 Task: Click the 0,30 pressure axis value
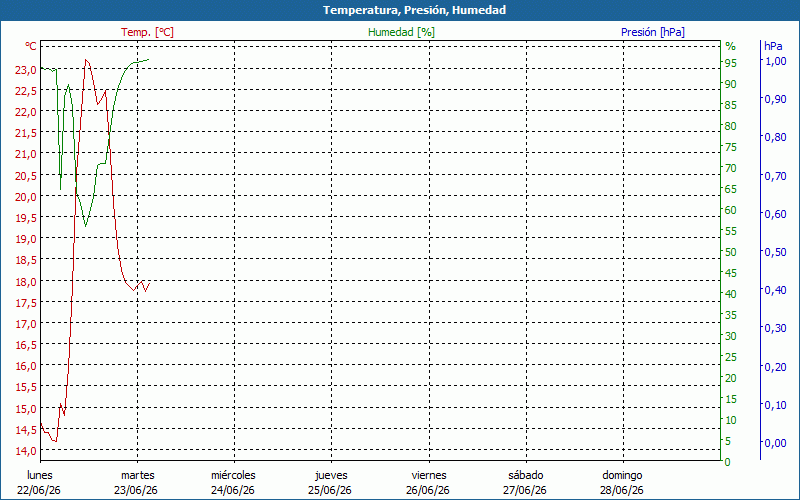click(x=775, y=329)
